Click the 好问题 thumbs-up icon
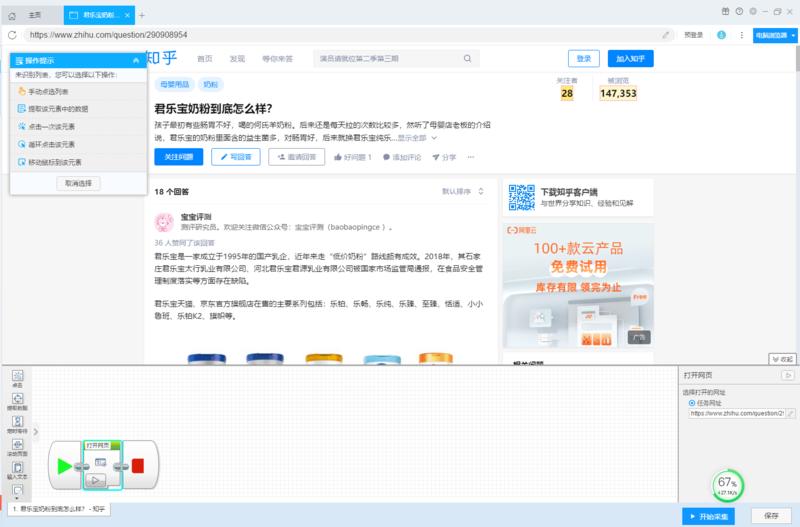 (338, 157)
